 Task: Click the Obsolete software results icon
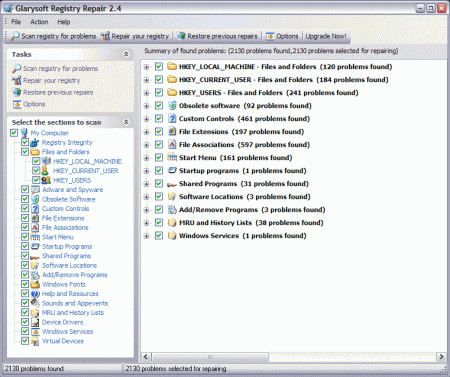[172, 105]
